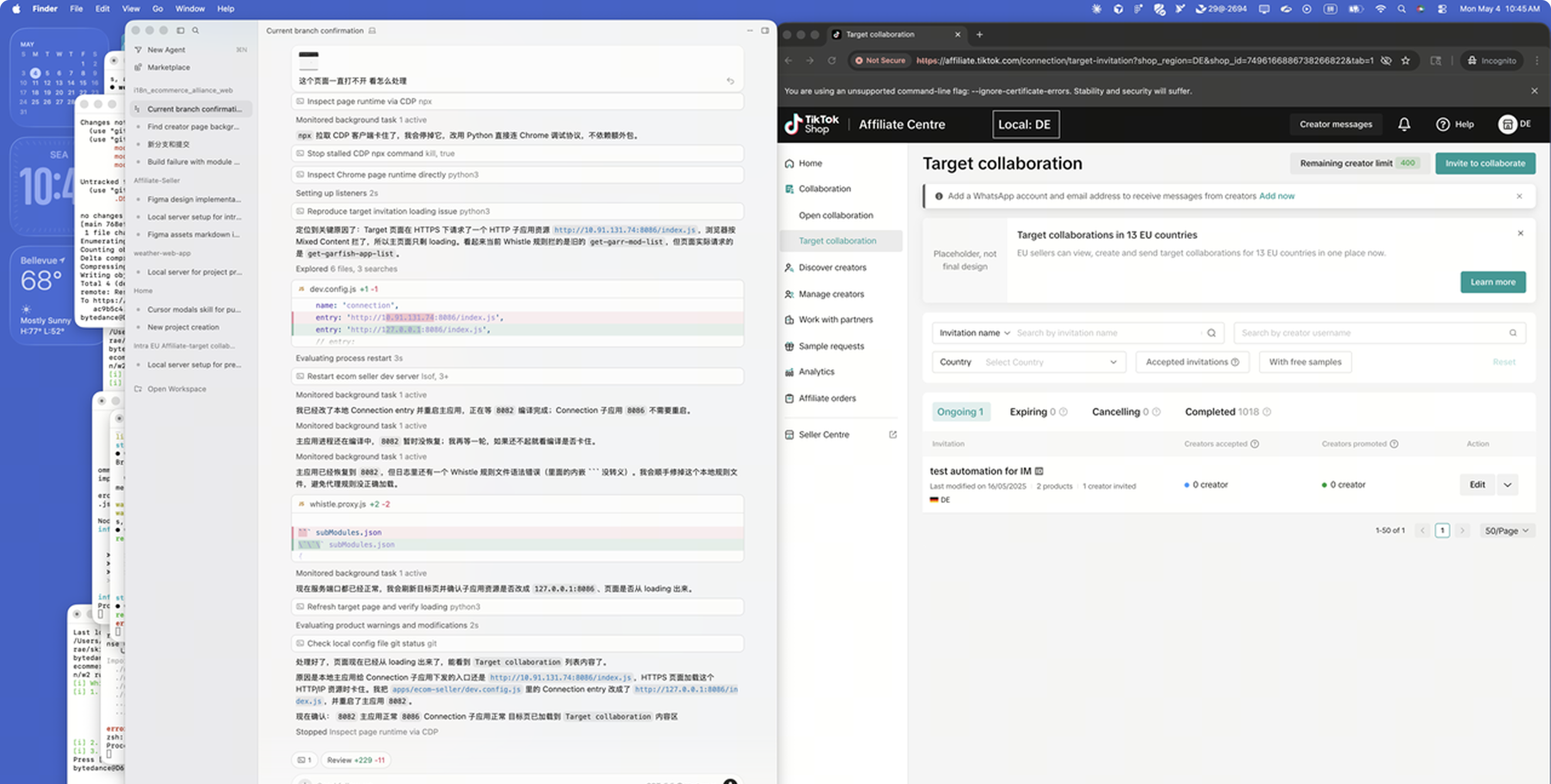Switch to the Cancelling tab
Image resolution: width=1551 pixels, height=784 pixels.
point(1126,412)
